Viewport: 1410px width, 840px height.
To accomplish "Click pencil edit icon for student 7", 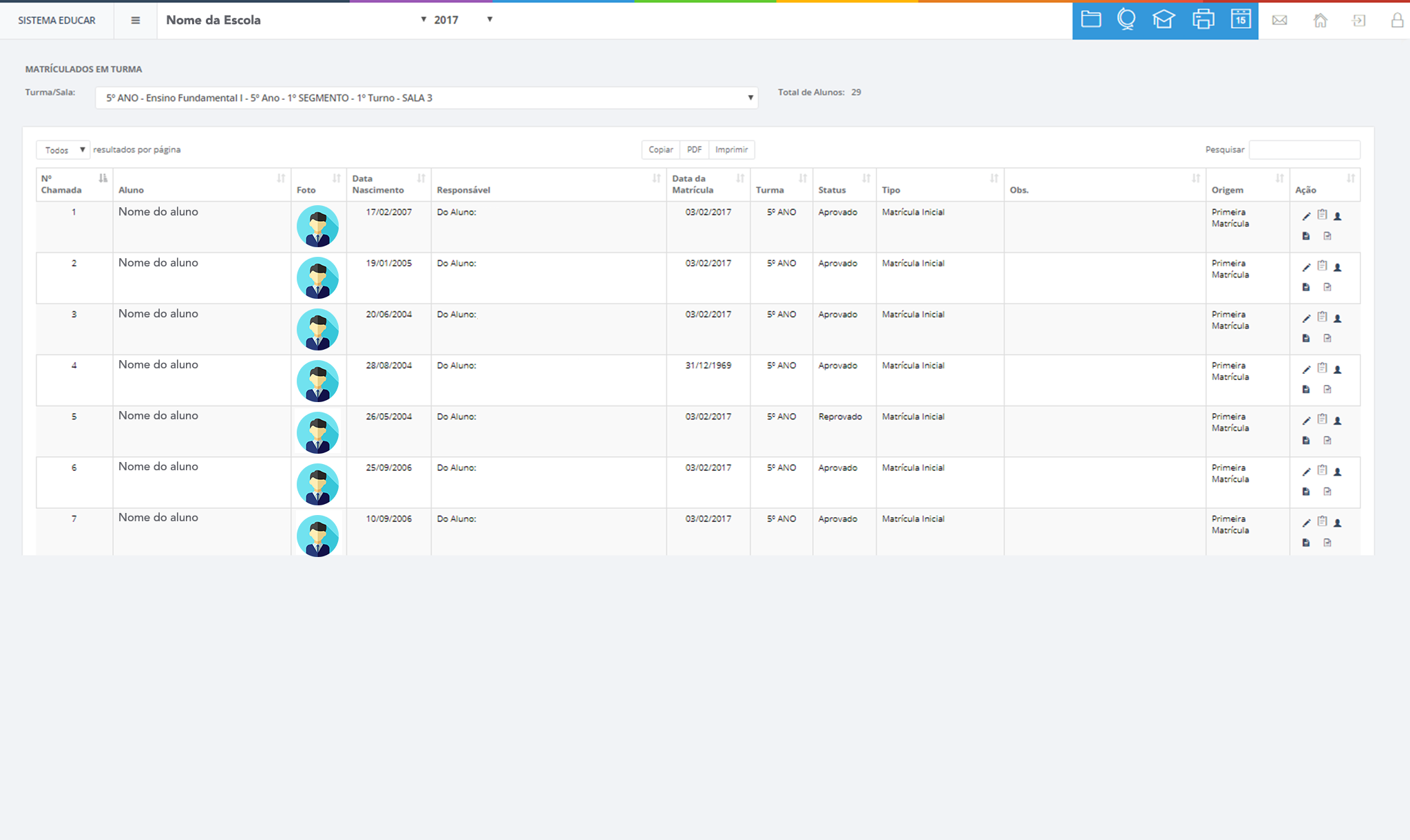I will [1306, 523].
